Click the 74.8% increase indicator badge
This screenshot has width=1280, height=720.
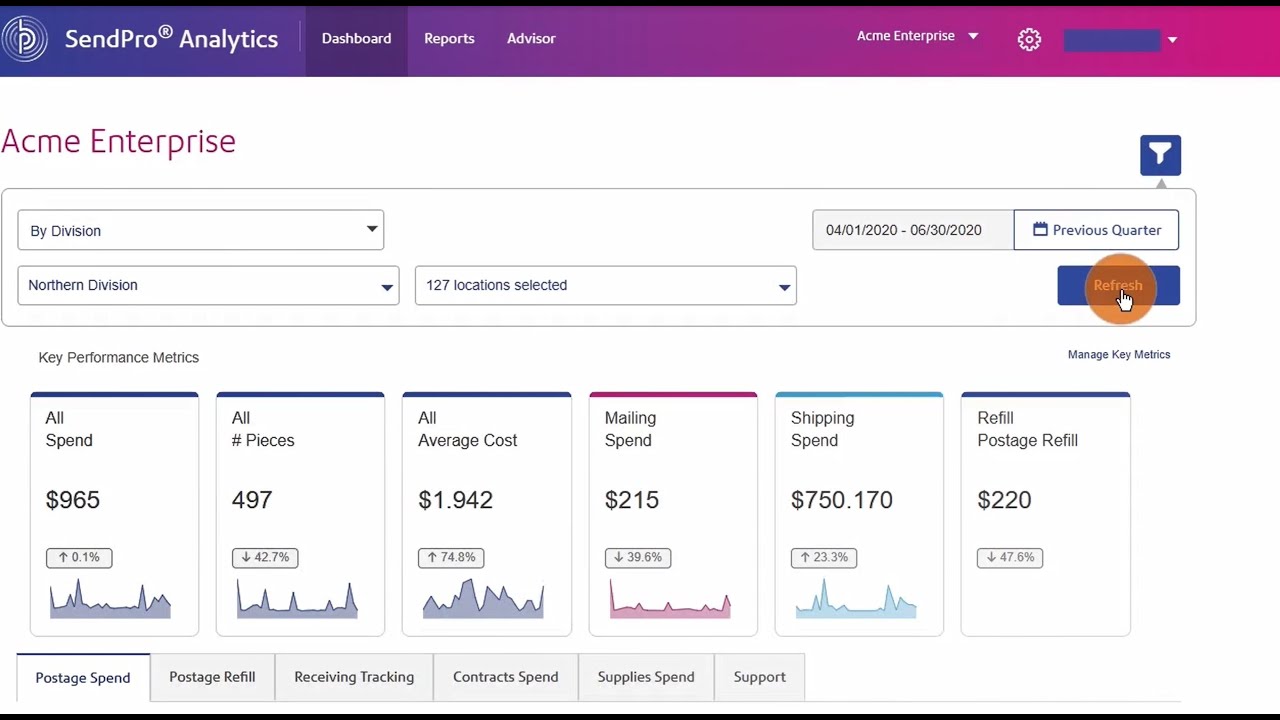point(451,557)
